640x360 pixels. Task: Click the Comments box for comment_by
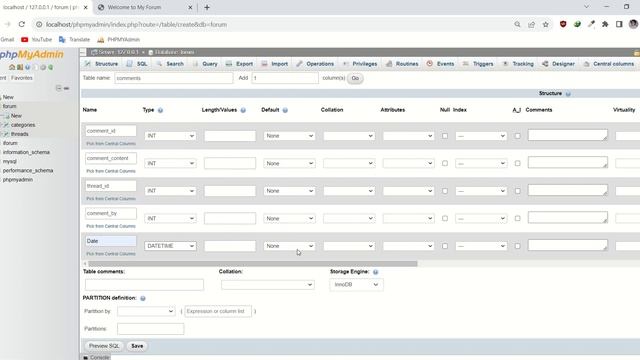click(568, 218)
